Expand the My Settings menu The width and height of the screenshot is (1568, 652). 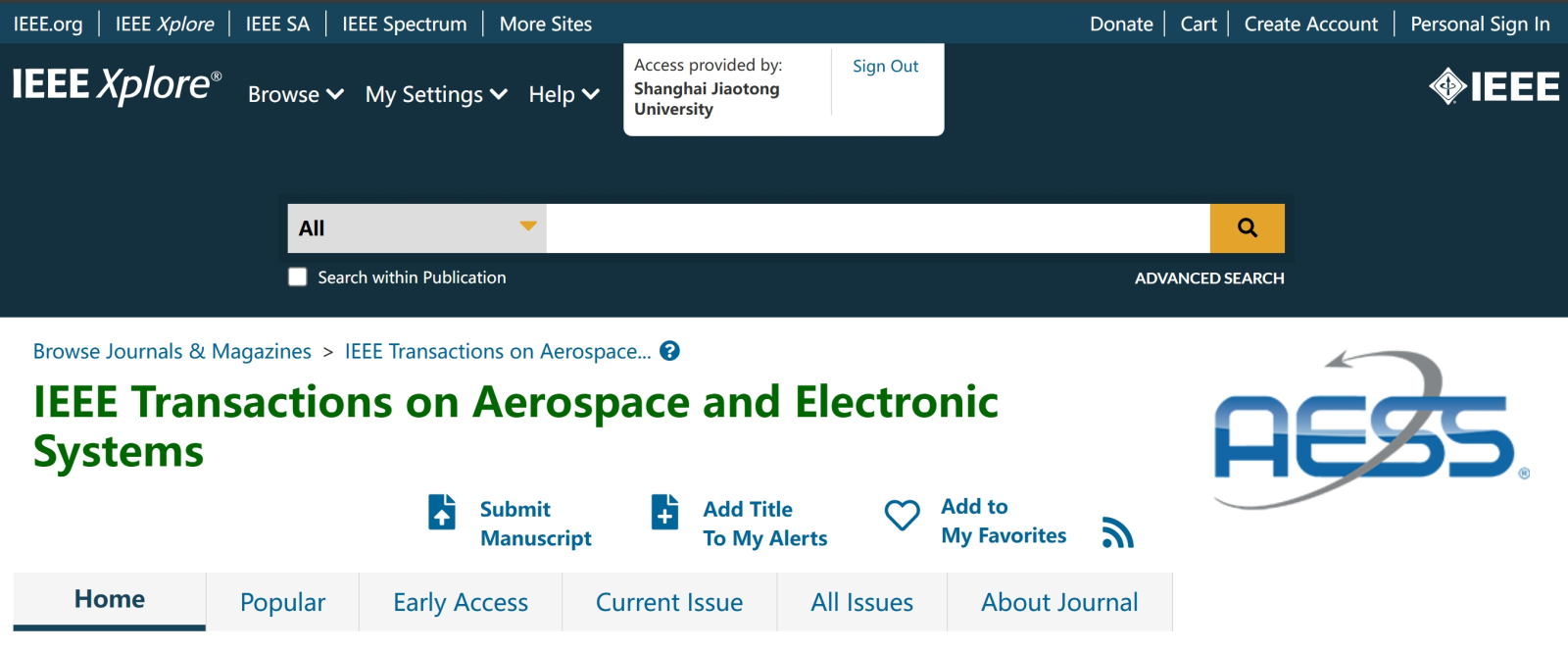(x=436, y=94)
